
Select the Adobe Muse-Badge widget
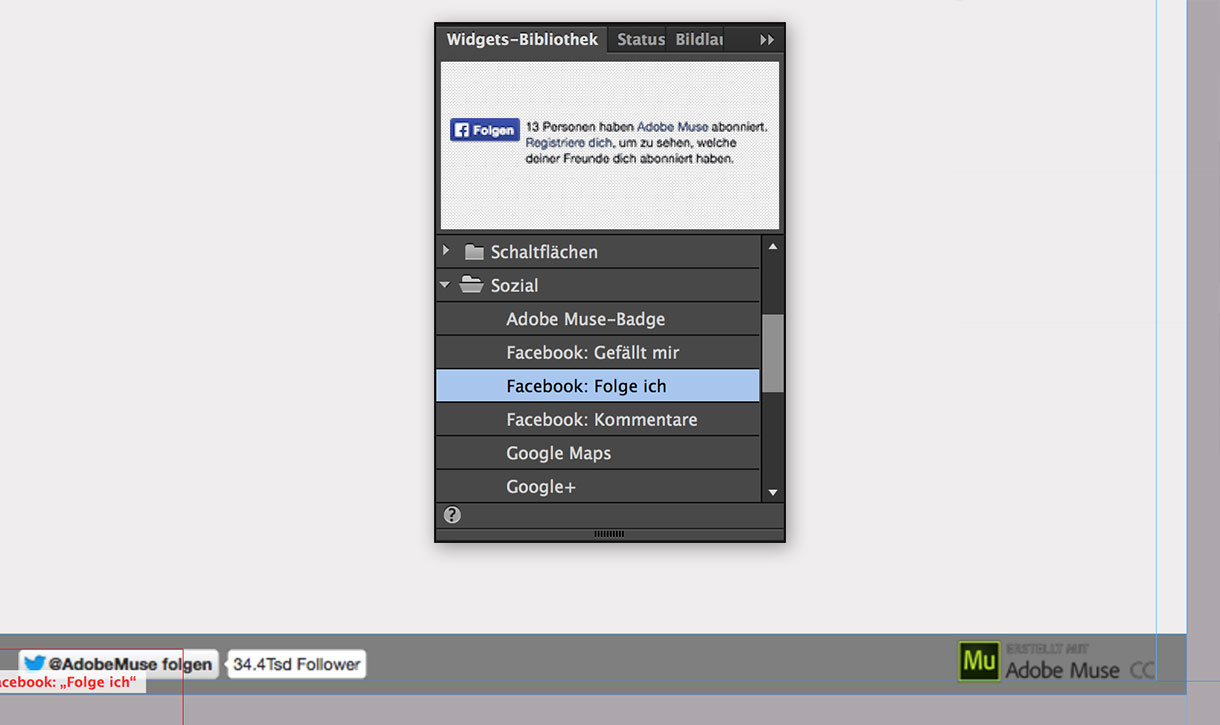coord(598,319)
